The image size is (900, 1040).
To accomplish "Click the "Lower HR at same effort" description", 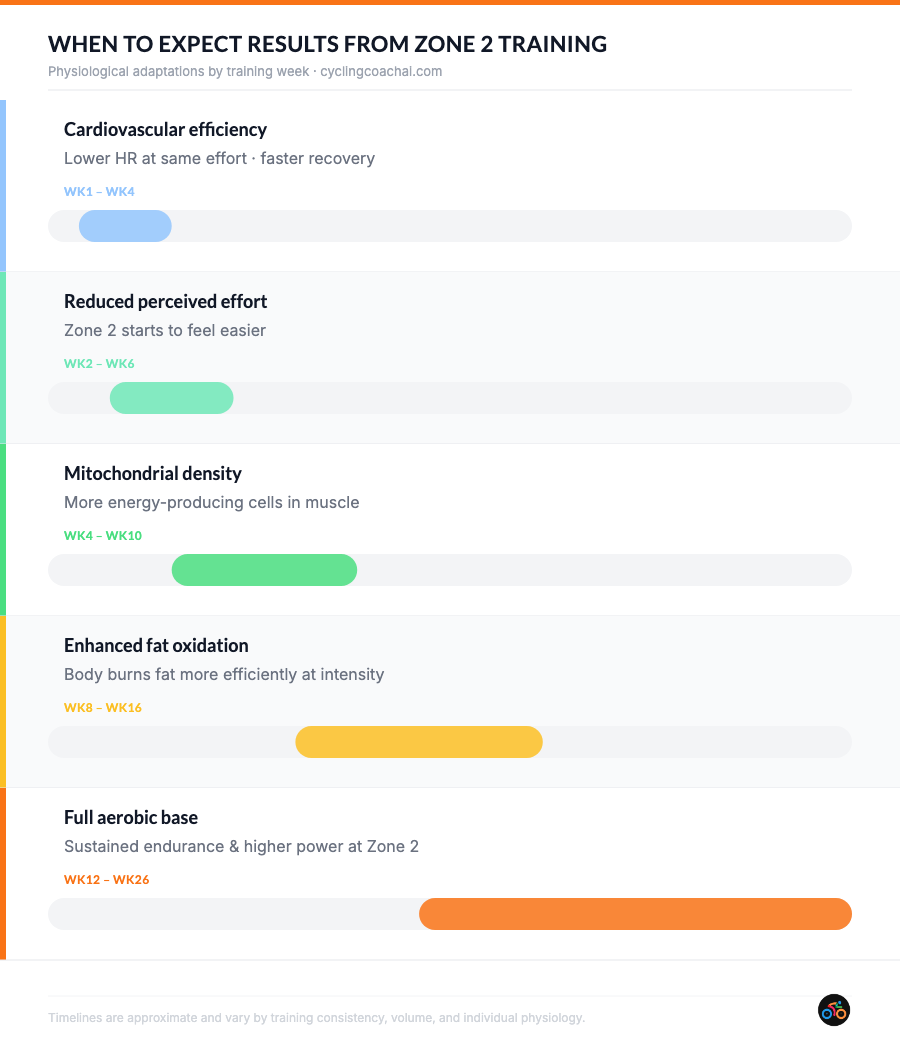I will [219, 158].
